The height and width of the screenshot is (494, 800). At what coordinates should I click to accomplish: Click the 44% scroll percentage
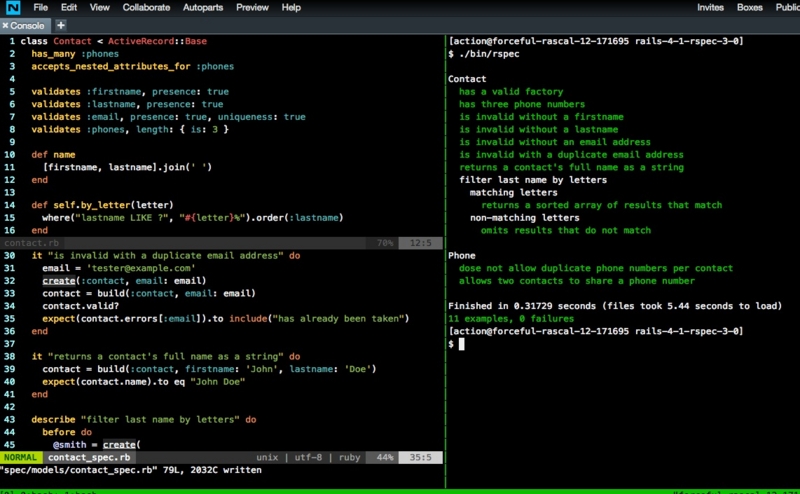coord(385,457)
